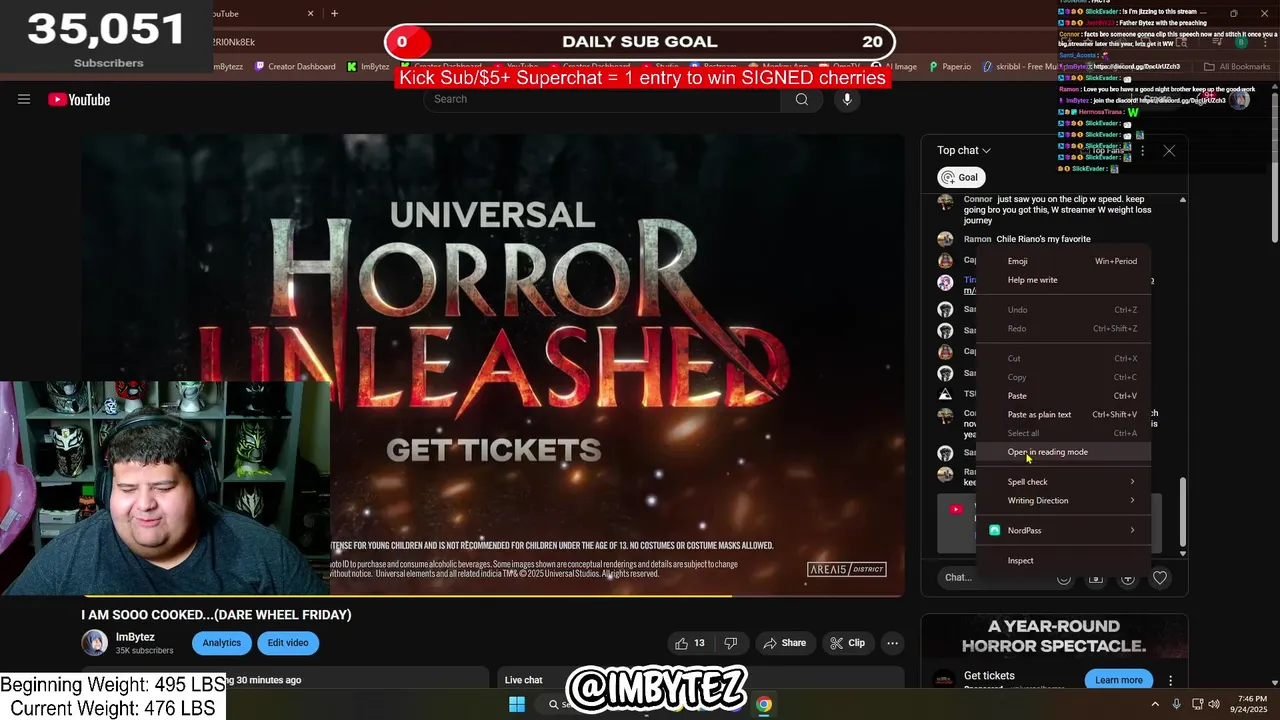Screen dimensions: 1280x720
Task: Open Chrome from the taskbar
Action: click(764, 704)
